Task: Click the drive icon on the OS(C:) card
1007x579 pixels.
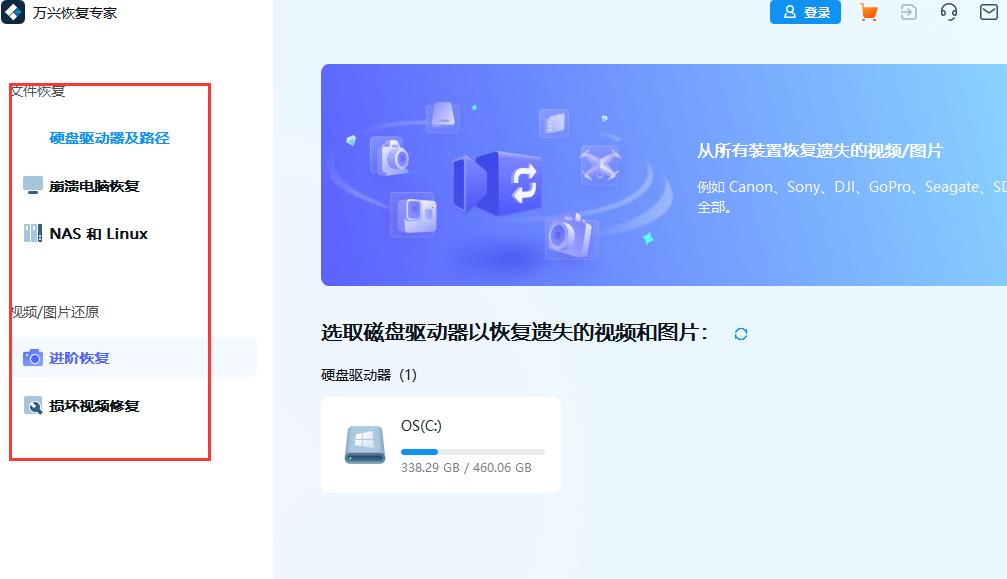Action: pyautogui.click(x=364, y=444)
